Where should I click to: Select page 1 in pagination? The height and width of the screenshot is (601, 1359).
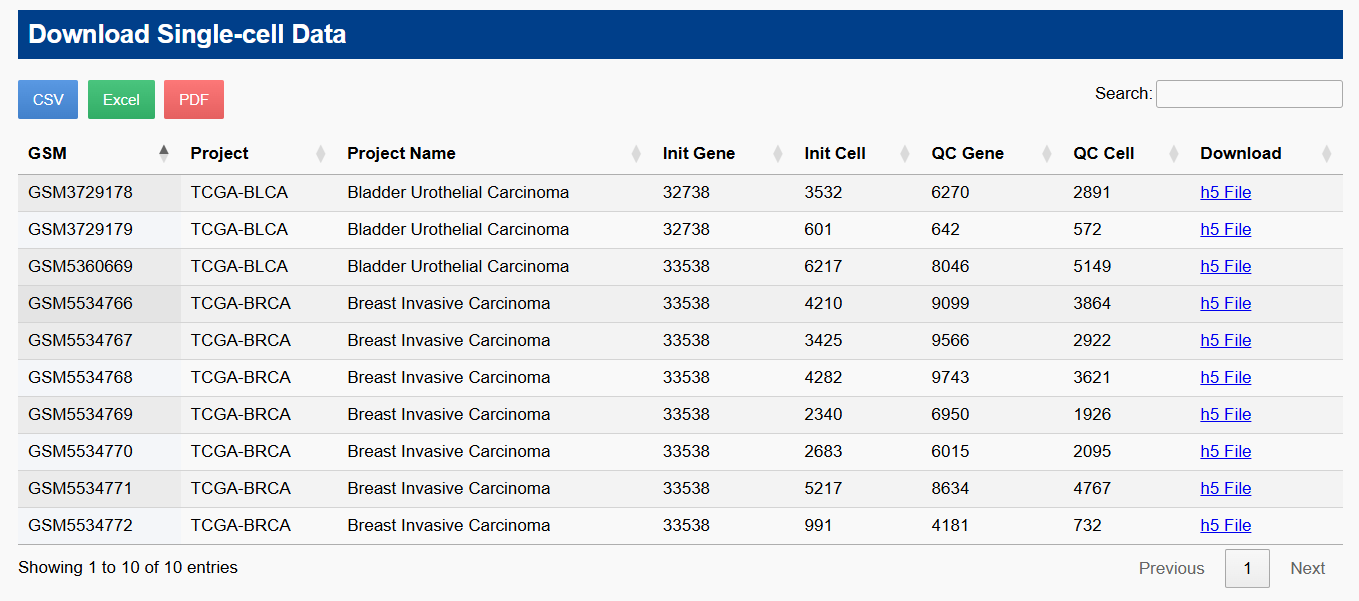point(1247,568)
